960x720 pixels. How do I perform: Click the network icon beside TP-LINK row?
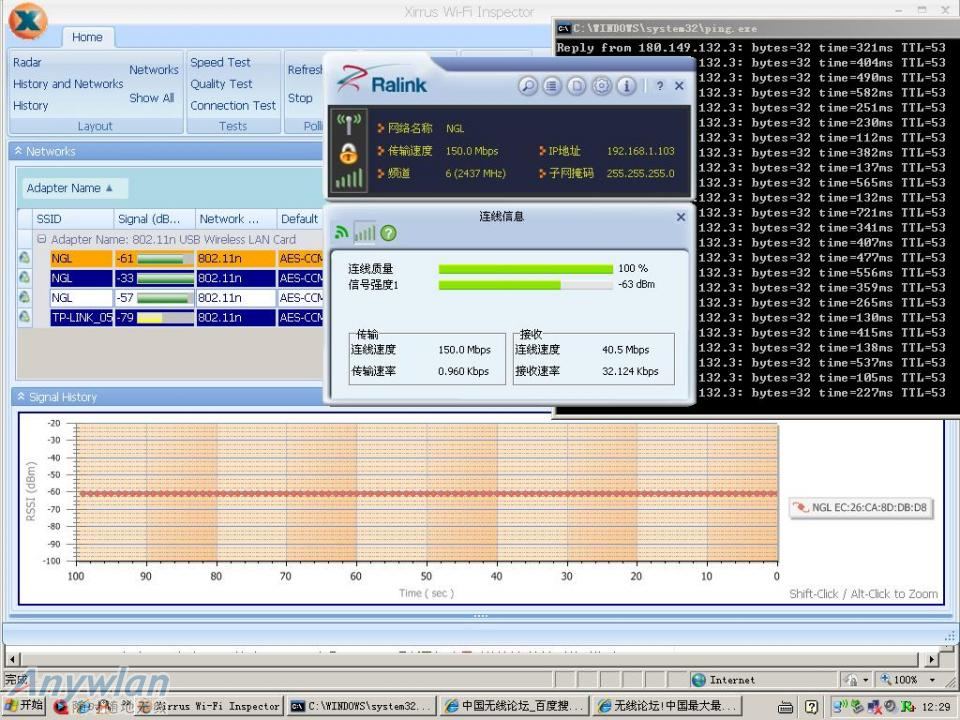coord(24,317)
